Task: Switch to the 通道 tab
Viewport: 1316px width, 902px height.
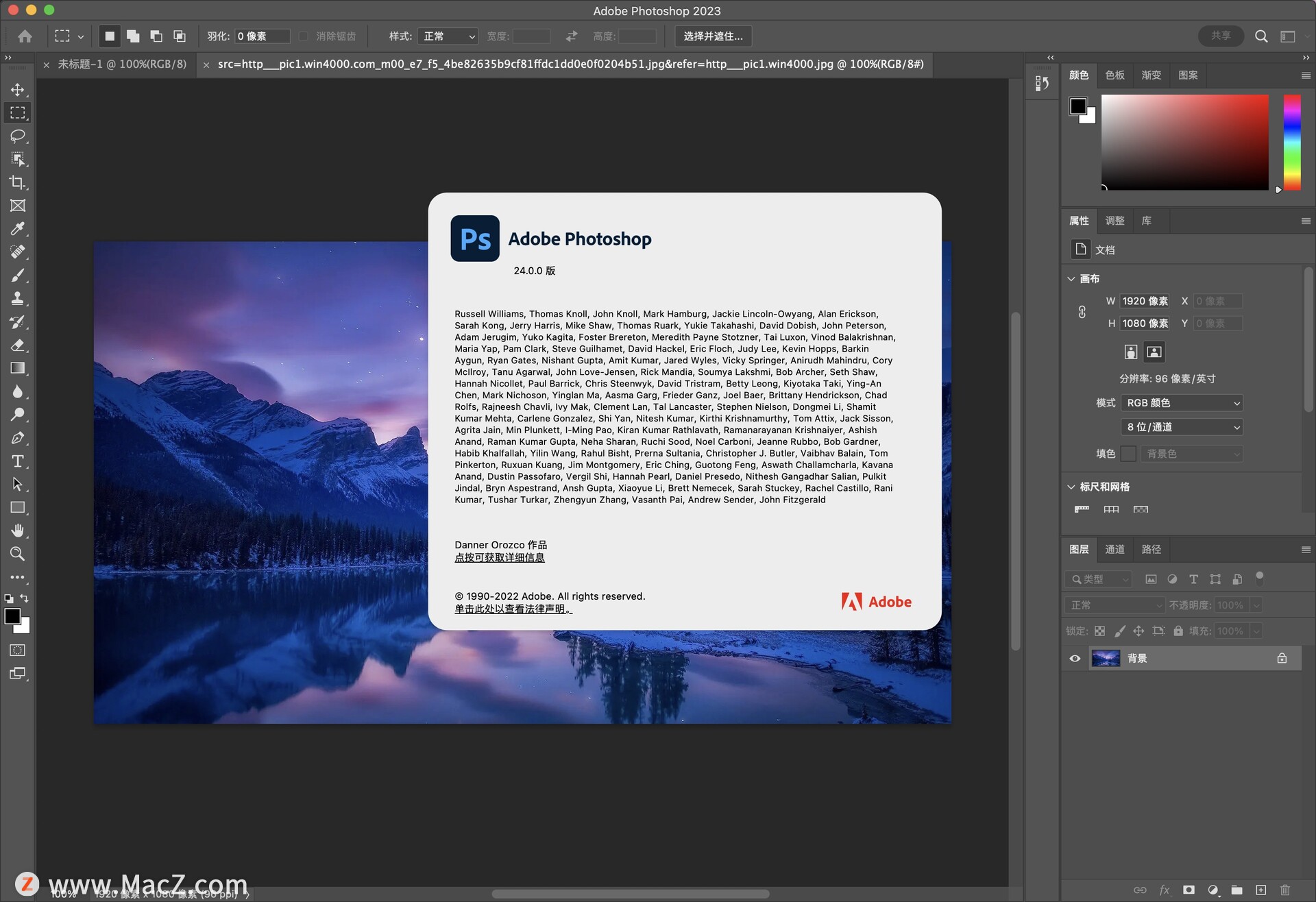Action: click(1114, 549)
